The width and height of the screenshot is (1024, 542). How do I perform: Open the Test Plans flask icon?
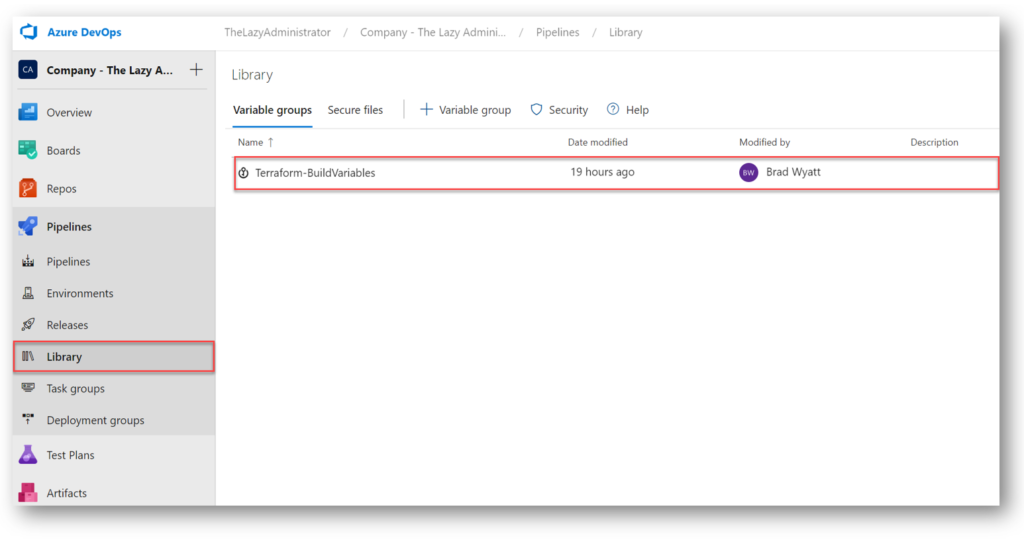coord(28,454)
